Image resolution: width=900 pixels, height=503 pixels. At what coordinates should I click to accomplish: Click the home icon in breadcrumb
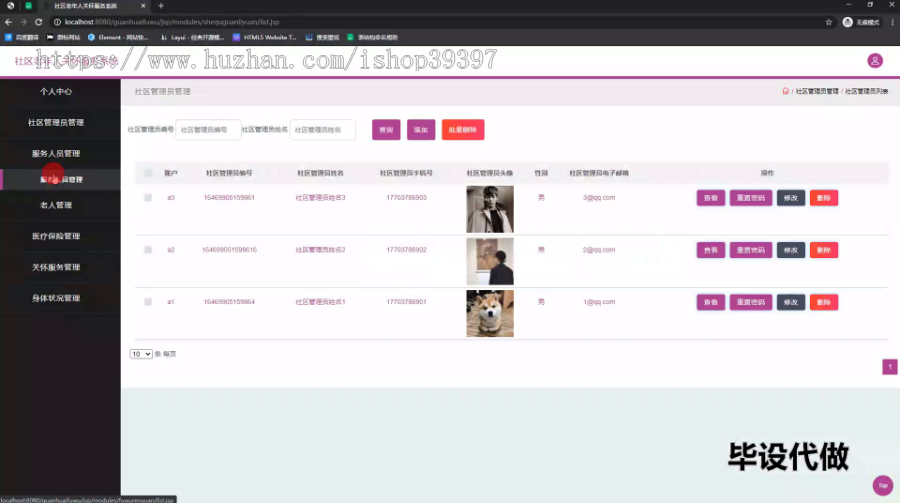click(x=785, y=91)
